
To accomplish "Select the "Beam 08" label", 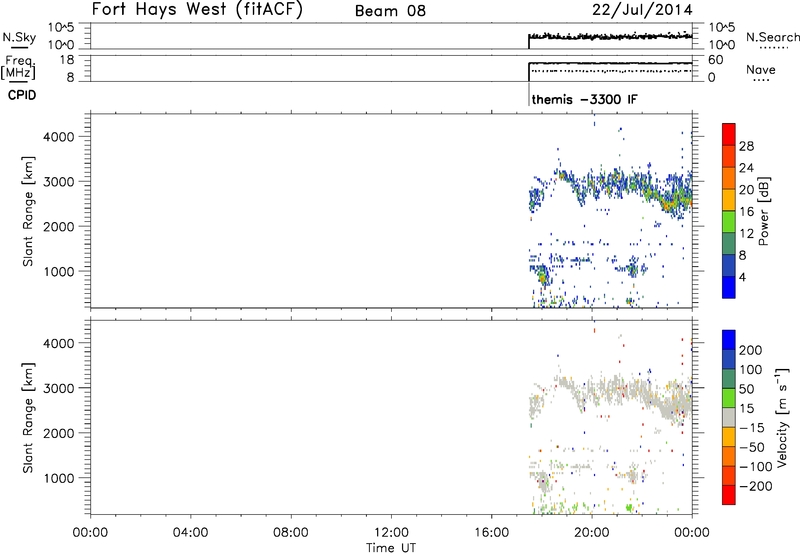I will pyautogui.click(x=390, y=11).
